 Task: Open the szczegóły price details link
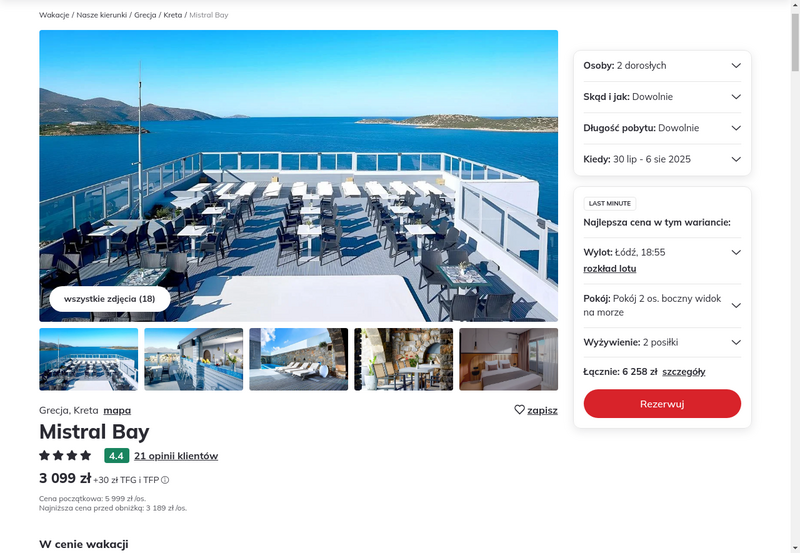(x=684, y=372)
